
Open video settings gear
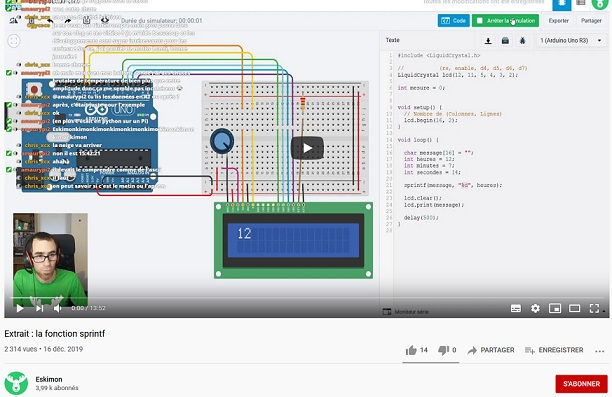click(x=535, y=308)
